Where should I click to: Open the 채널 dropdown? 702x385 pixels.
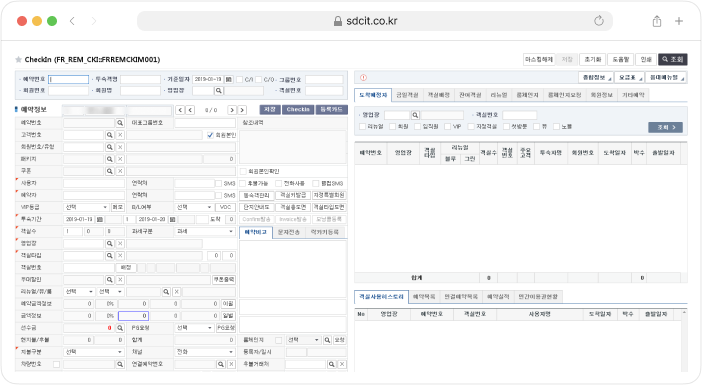205,352
